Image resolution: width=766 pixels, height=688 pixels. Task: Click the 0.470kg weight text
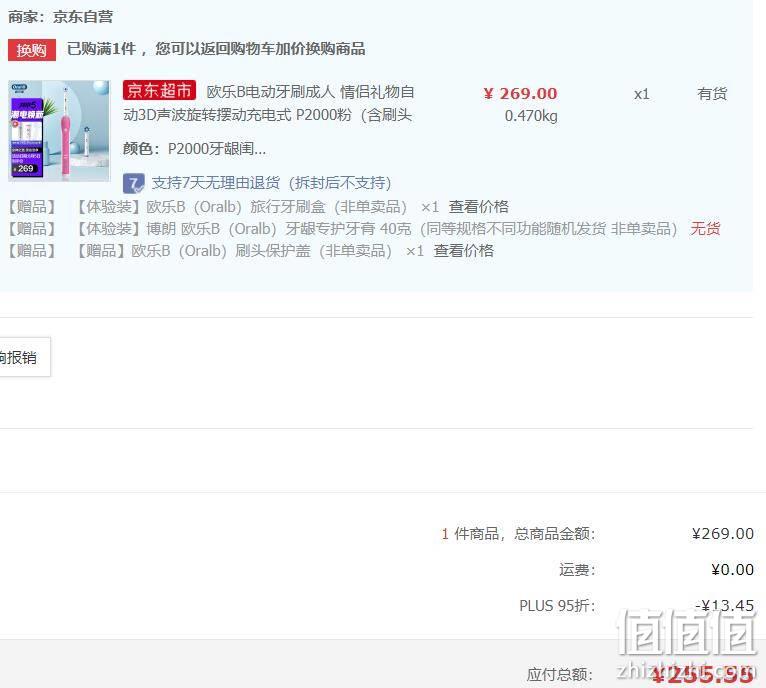531,116
